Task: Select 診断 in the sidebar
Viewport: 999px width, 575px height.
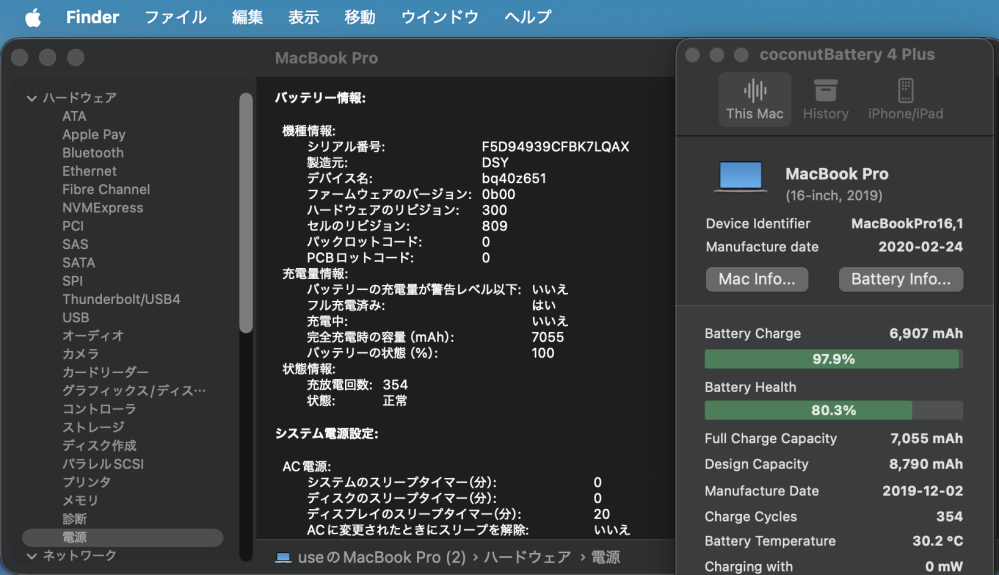Action: tap(74, 519)
